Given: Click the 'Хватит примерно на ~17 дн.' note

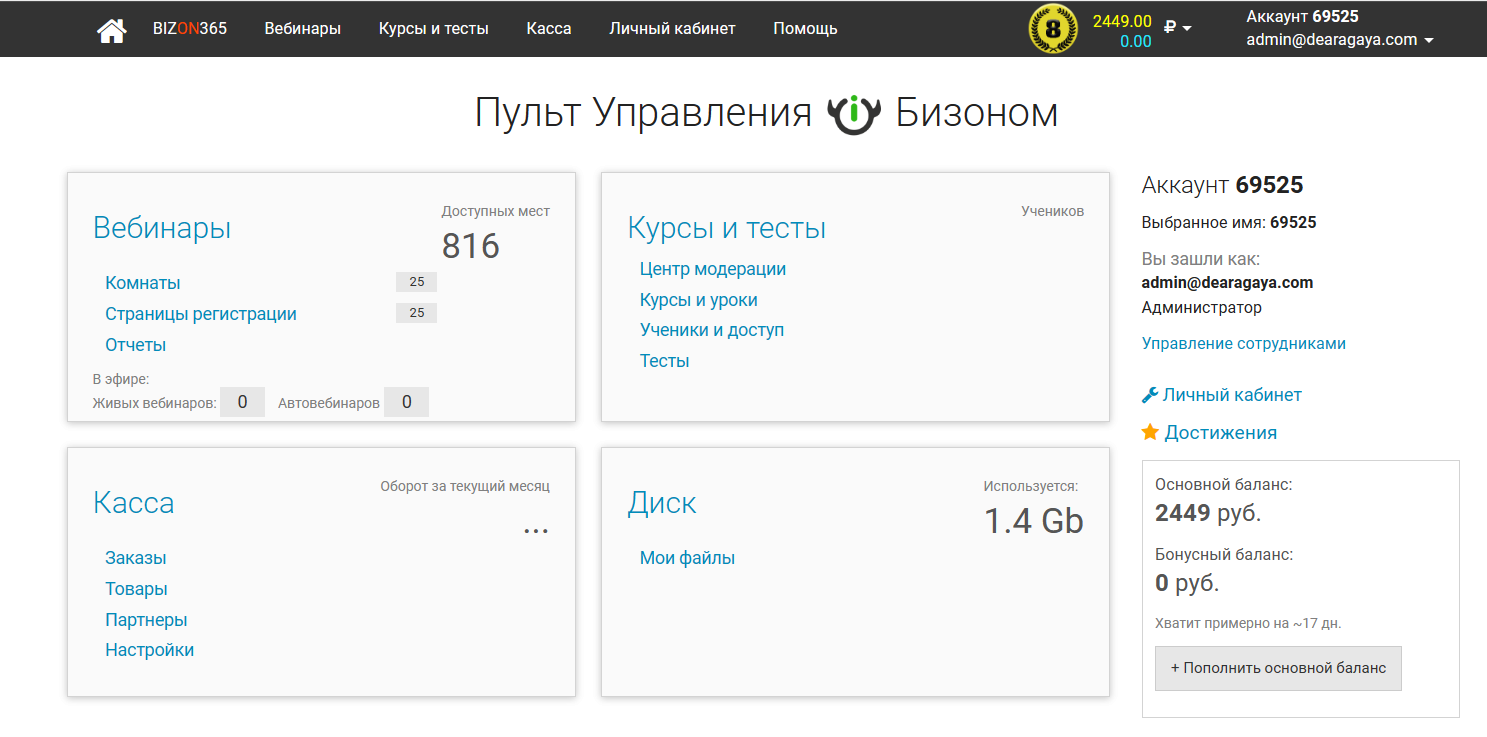Looking at the screenshot, I should (x=1248, y=623).
